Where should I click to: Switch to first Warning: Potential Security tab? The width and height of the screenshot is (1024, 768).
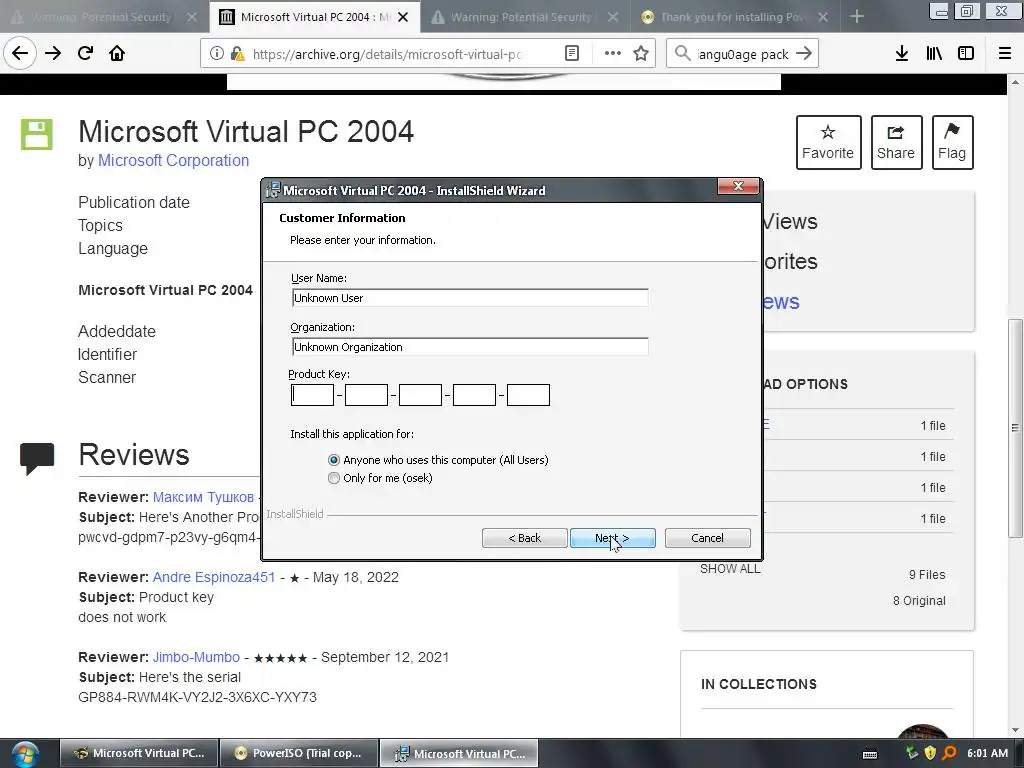102,17
